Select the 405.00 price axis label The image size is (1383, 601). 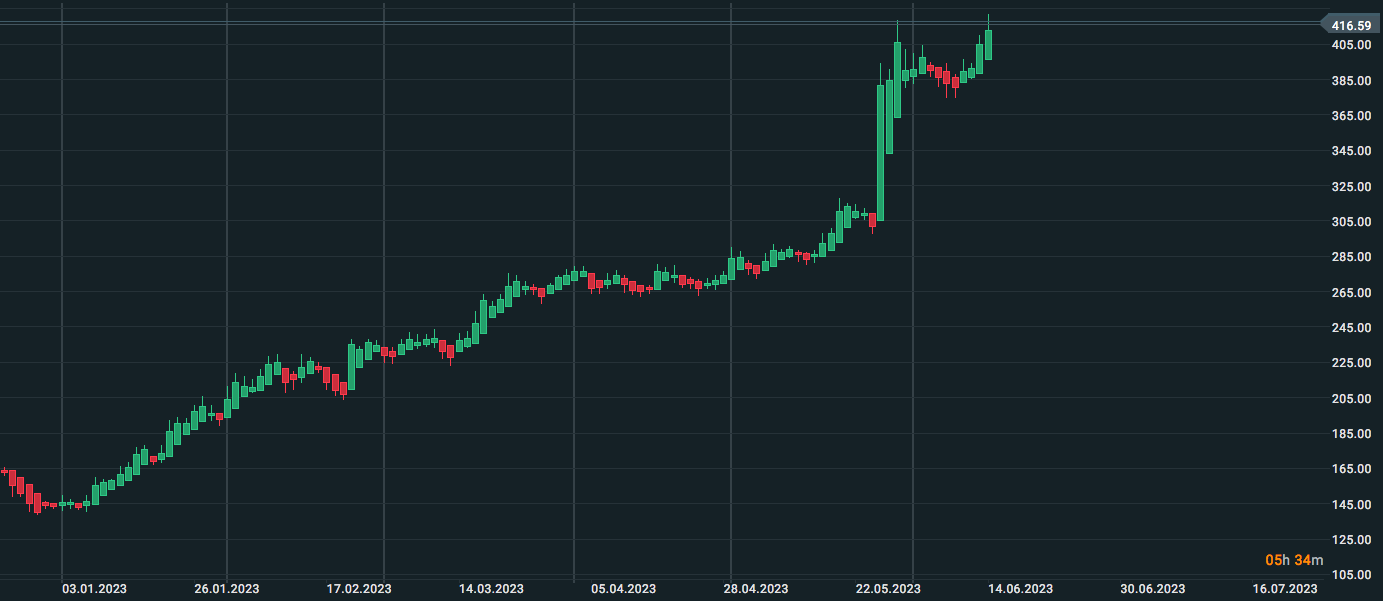coord(1351,45)
